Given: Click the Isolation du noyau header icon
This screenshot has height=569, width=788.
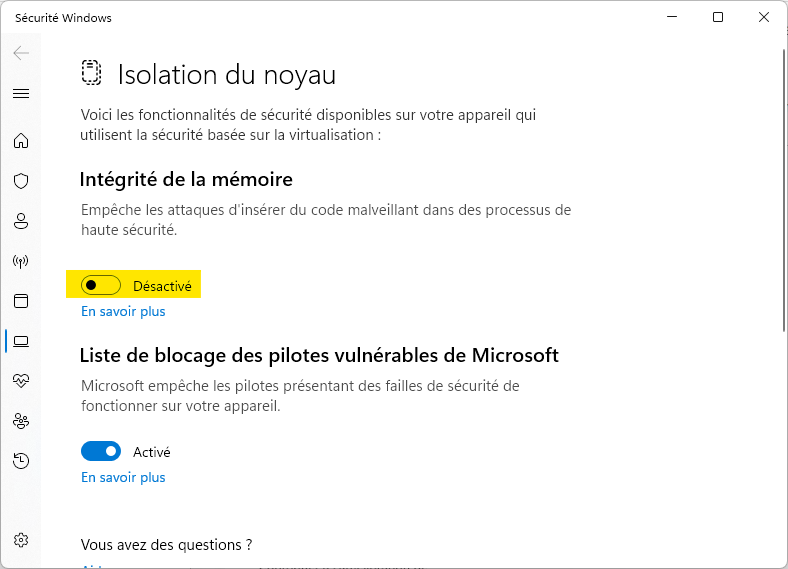Looking at the screenshot, I should (91, 73).
